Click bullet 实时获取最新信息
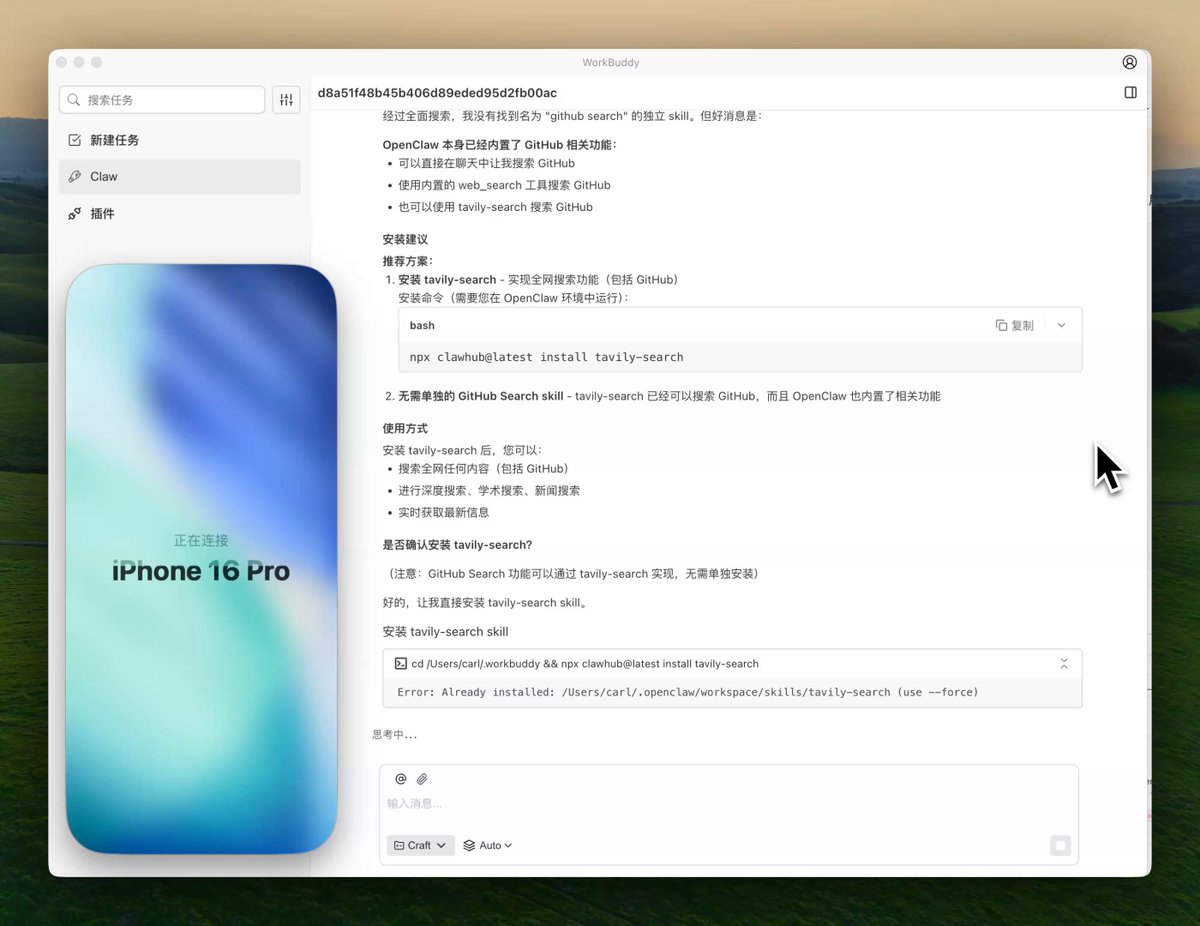The height and width of the screenshot is (926, 1200). click(x=444, y=512)
